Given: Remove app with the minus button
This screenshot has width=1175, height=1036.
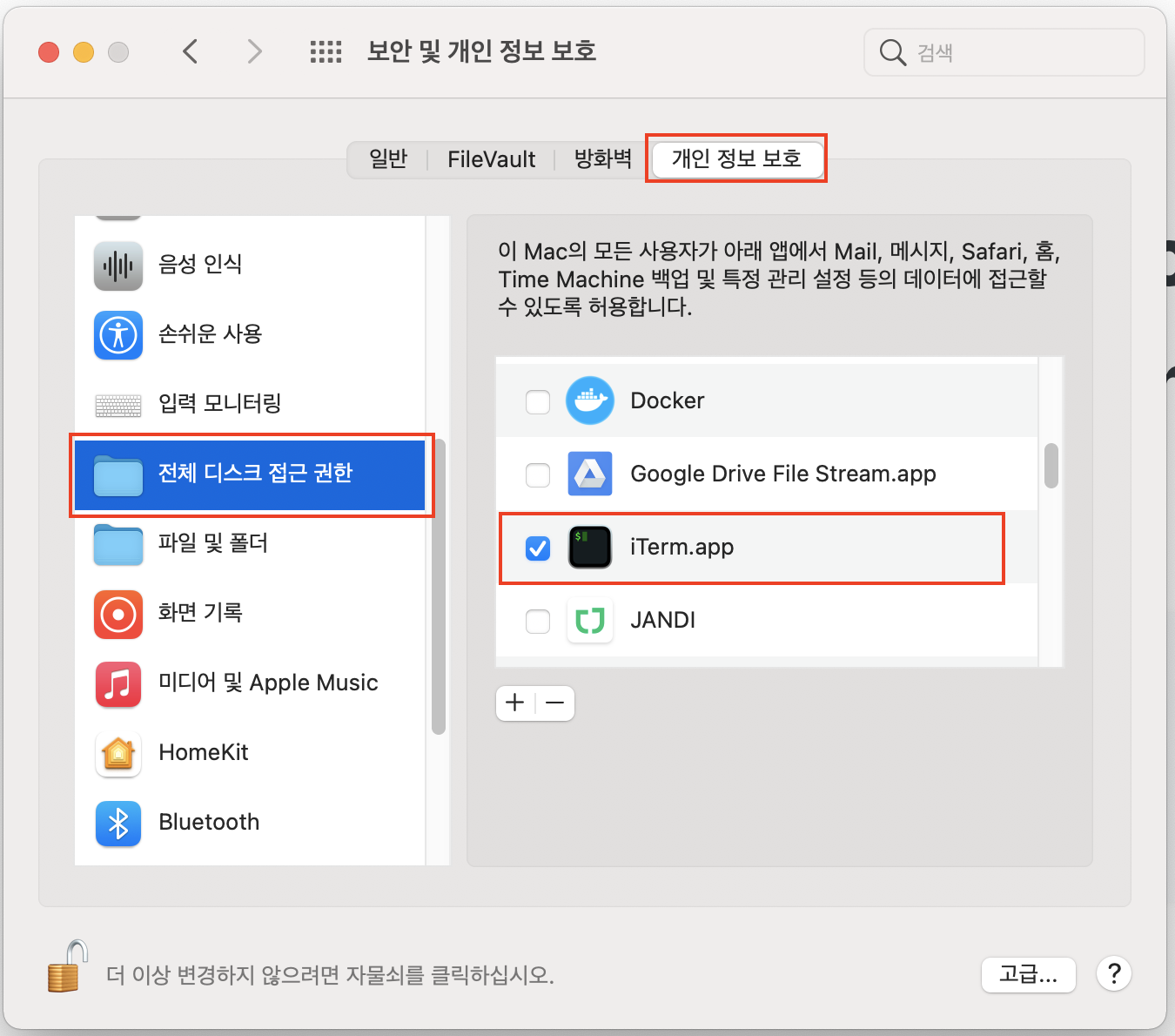Looking at the screenshot, I should coord(555,703).
